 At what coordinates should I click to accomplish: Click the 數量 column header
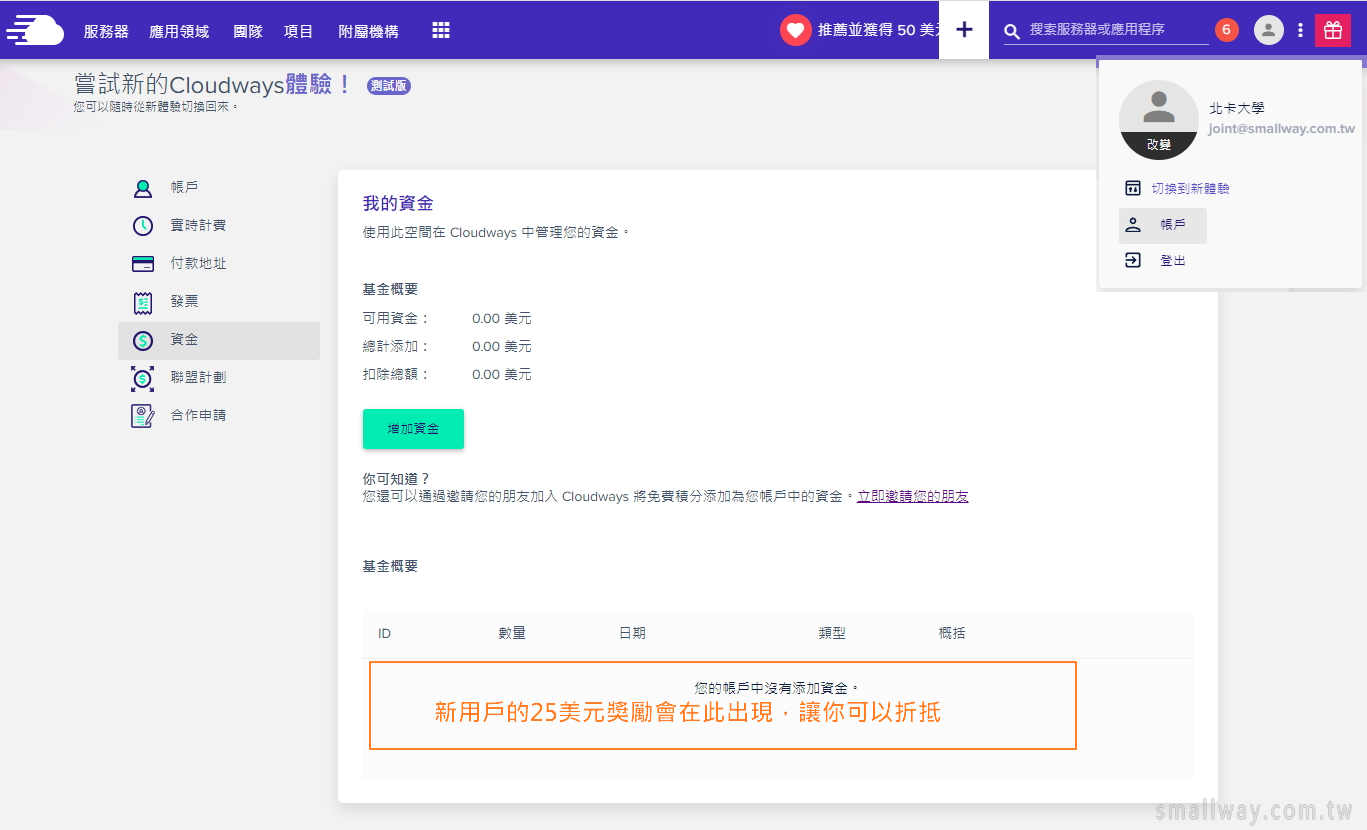(x=512, y=633)
